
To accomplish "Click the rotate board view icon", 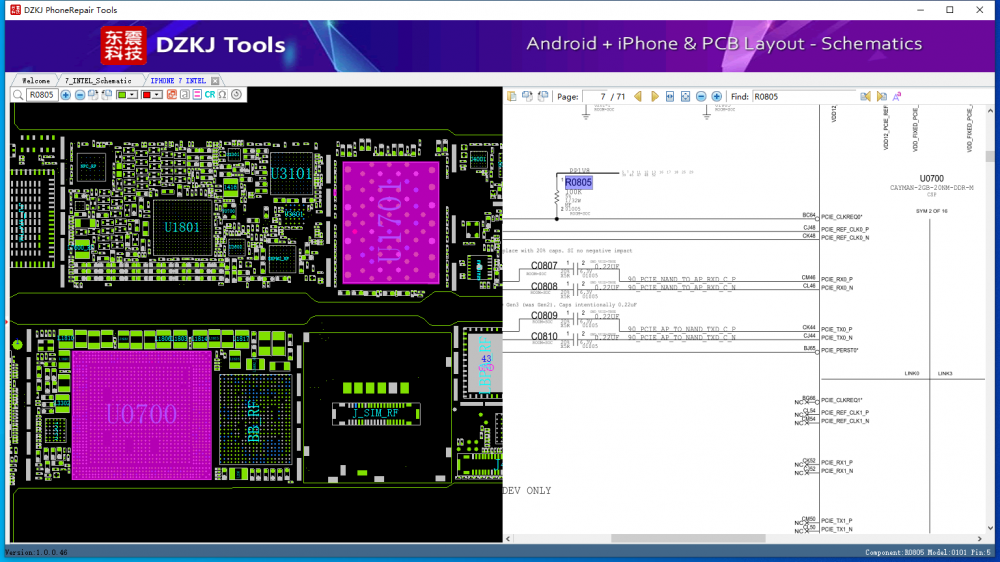I will click(236, 95).
